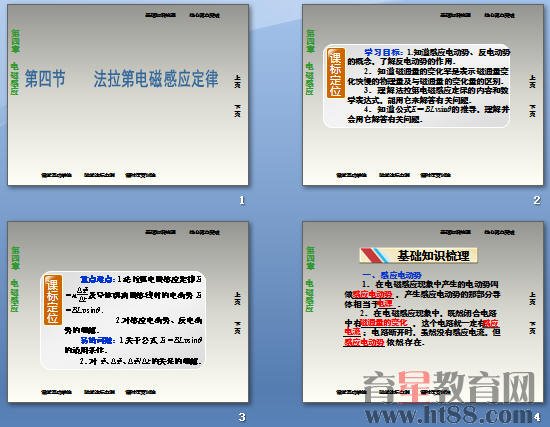550x427 pixels.
Task: Click 上页 on the title slide
Action: [237, 81]
